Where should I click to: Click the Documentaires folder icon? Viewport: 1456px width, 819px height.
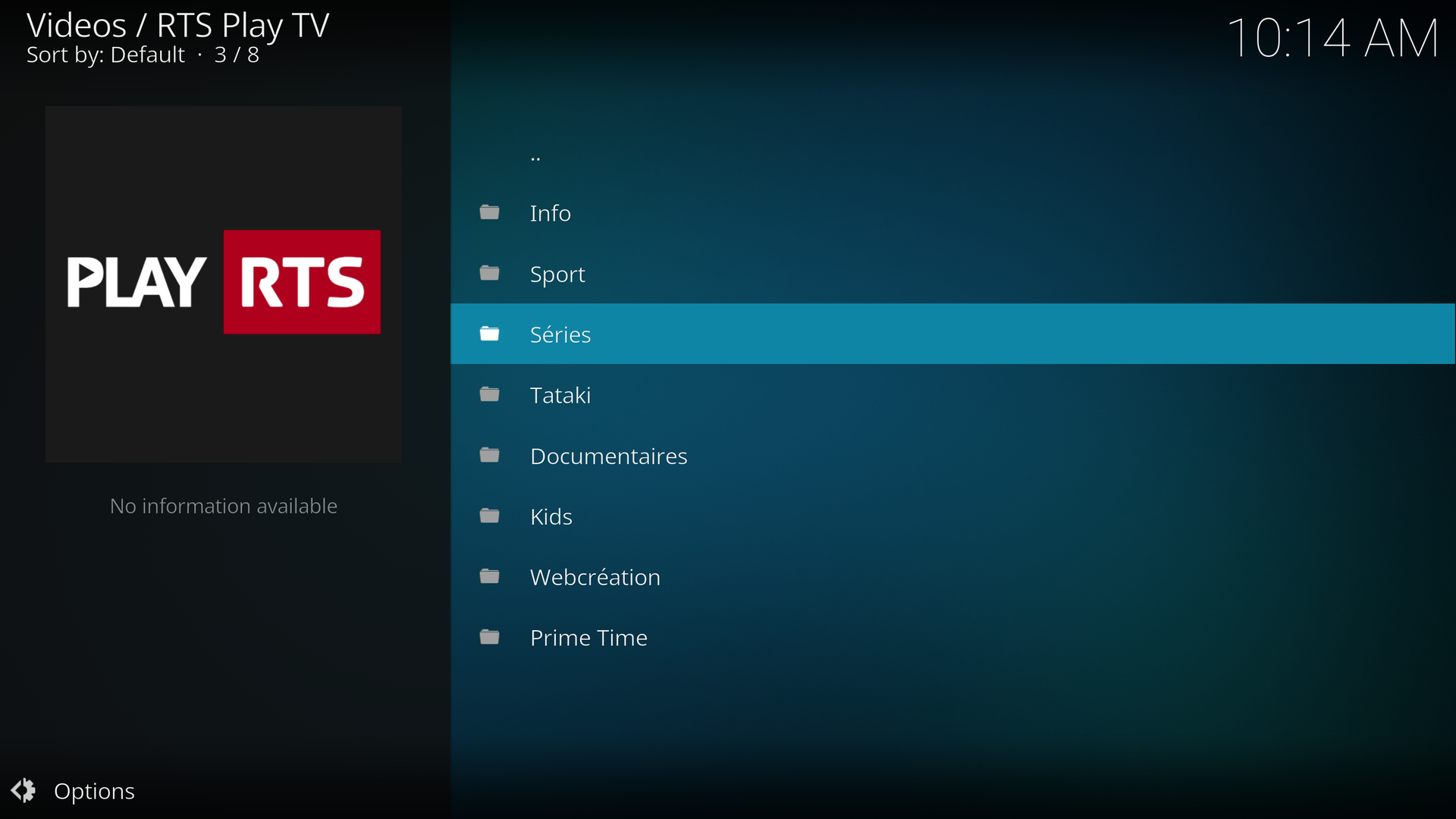tap(489, 455)
